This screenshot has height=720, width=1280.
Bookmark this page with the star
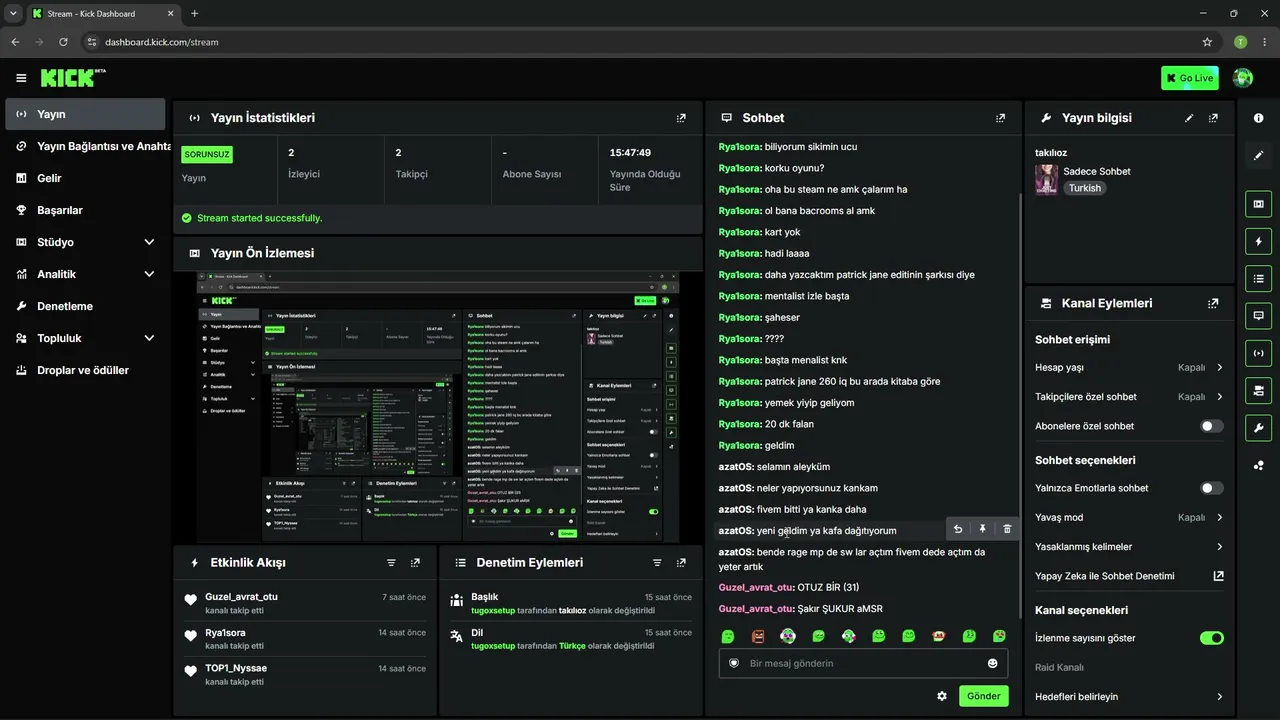(x=1207, y=42)
